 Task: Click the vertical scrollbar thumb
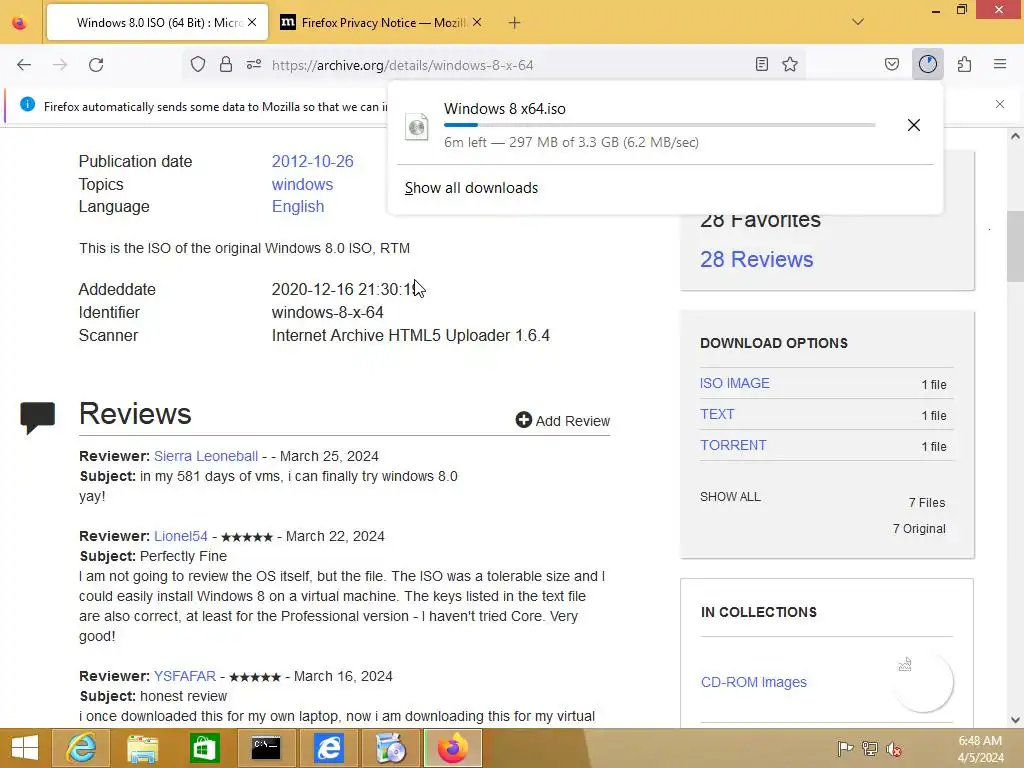coord(1015,246)
